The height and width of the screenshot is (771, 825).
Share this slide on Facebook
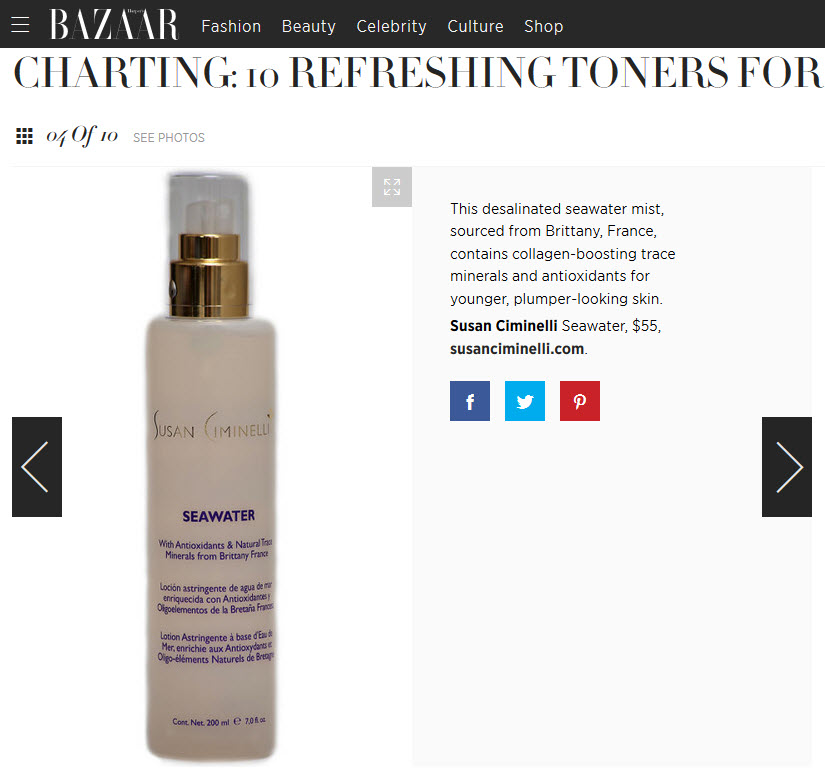(470, 401)
